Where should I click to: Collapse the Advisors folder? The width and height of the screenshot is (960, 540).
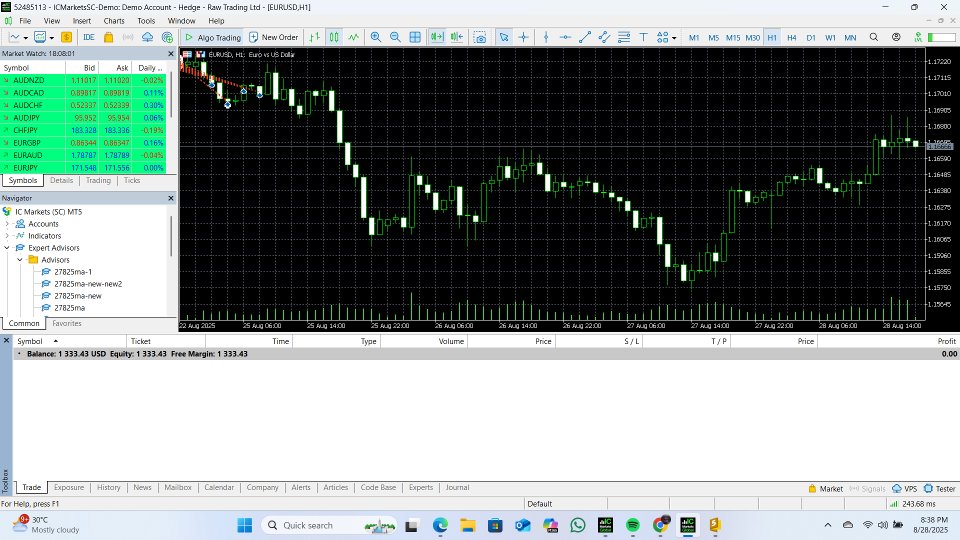20,260
